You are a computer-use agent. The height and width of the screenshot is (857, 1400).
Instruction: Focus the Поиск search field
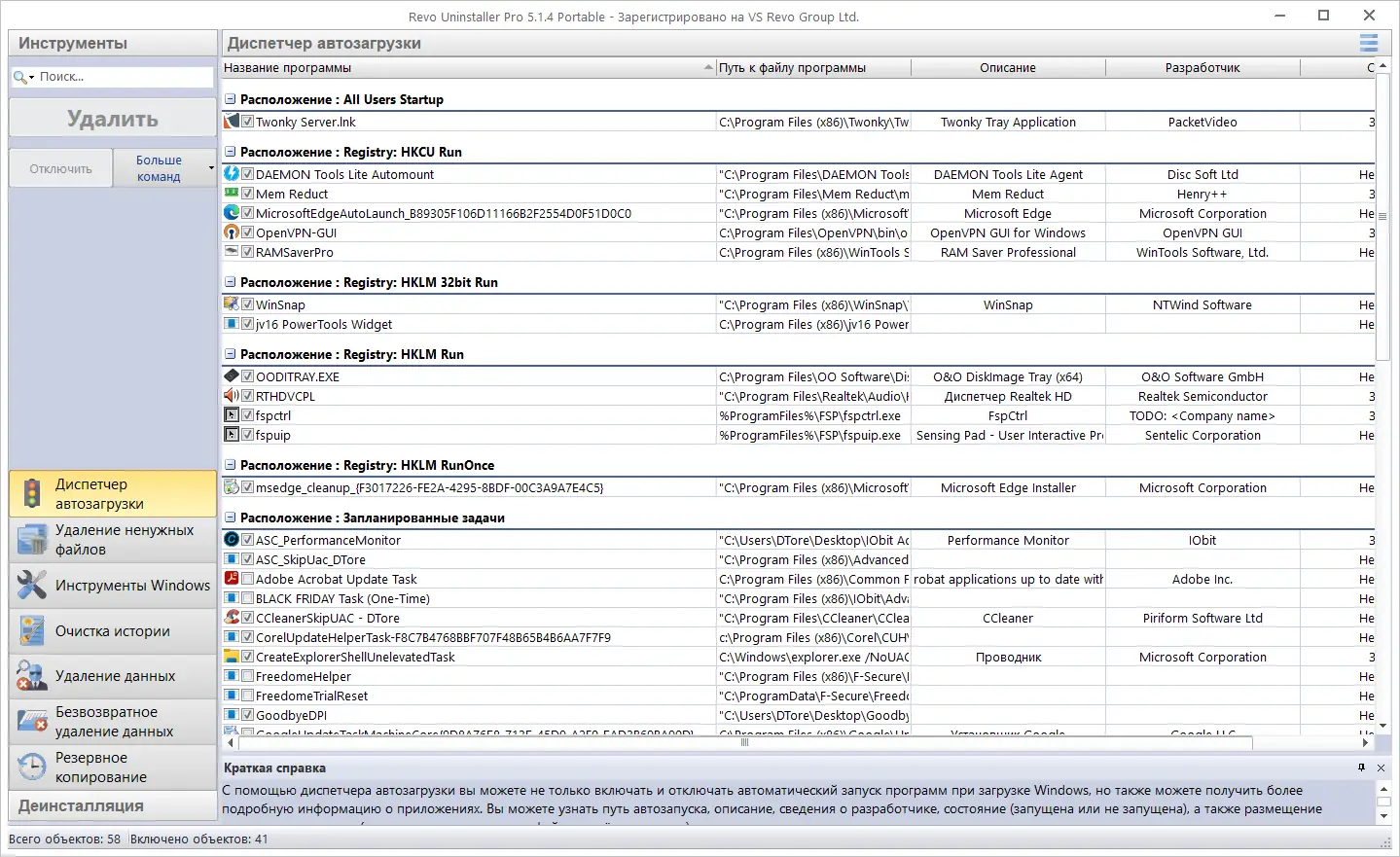tap(125, 77)
